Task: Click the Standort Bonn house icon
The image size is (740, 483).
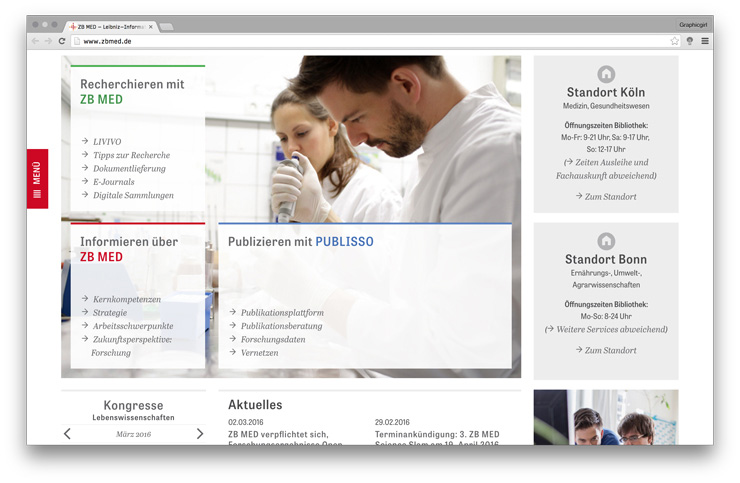Action: click(x=606, y=241)
